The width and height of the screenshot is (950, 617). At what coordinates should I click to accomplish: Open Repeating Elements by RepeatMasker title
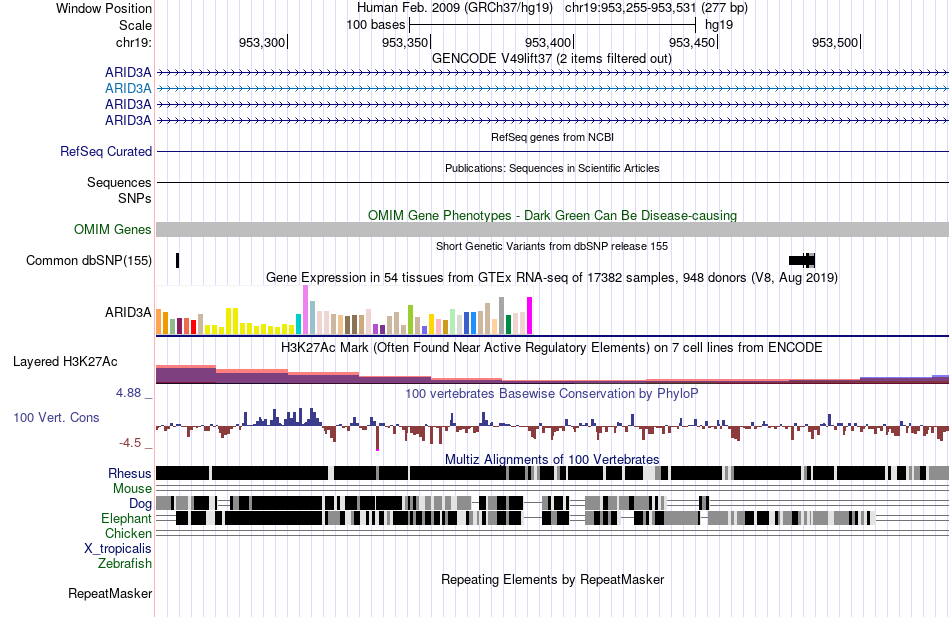tap(552, 579)
